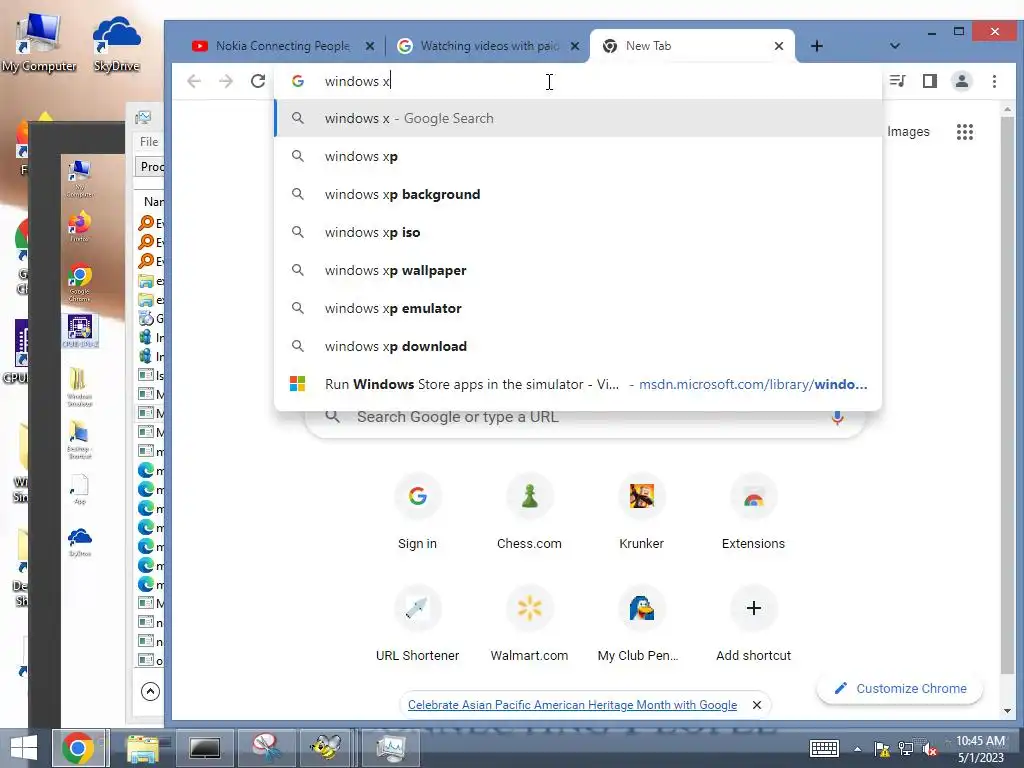Open File Explorer from taskbar

pos(142,748)
